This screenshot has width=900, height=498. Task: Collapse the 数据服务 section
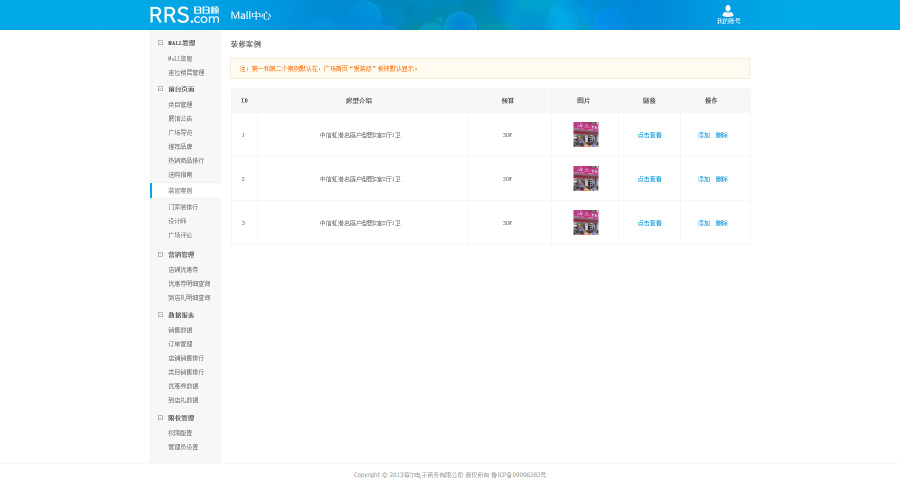160,314
